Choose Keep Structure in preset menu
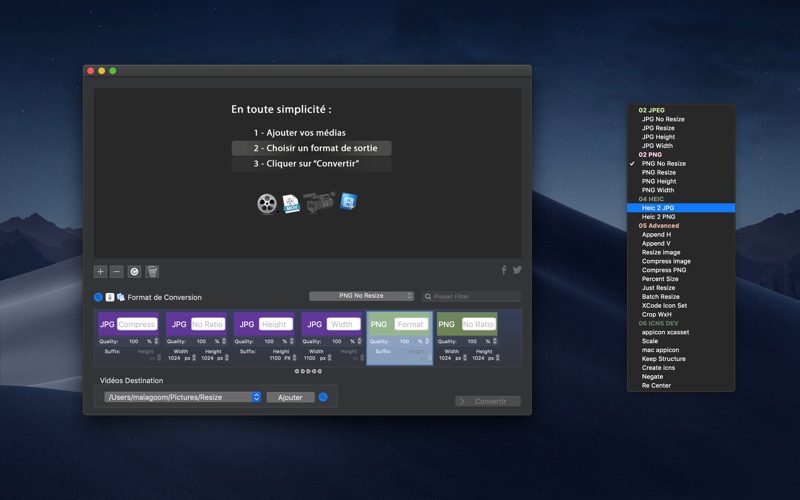 pos(681,359)
